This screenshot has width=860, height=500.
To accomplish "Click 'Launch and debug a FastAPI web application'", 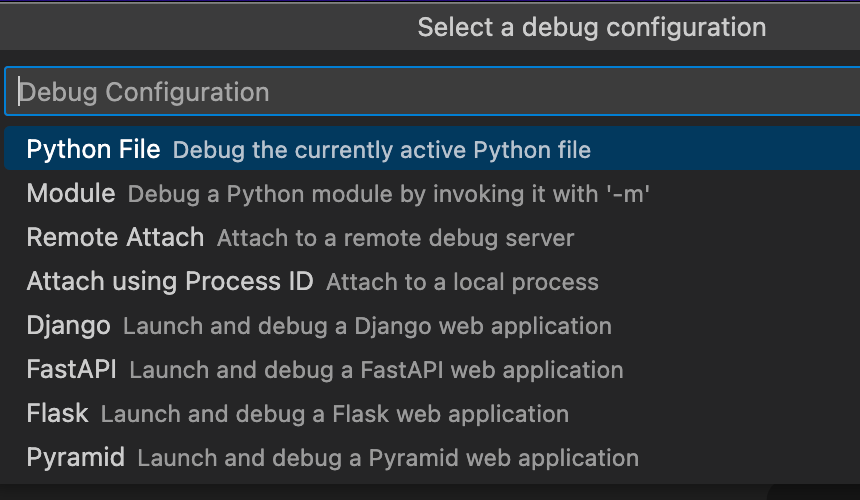I will 376,370.
